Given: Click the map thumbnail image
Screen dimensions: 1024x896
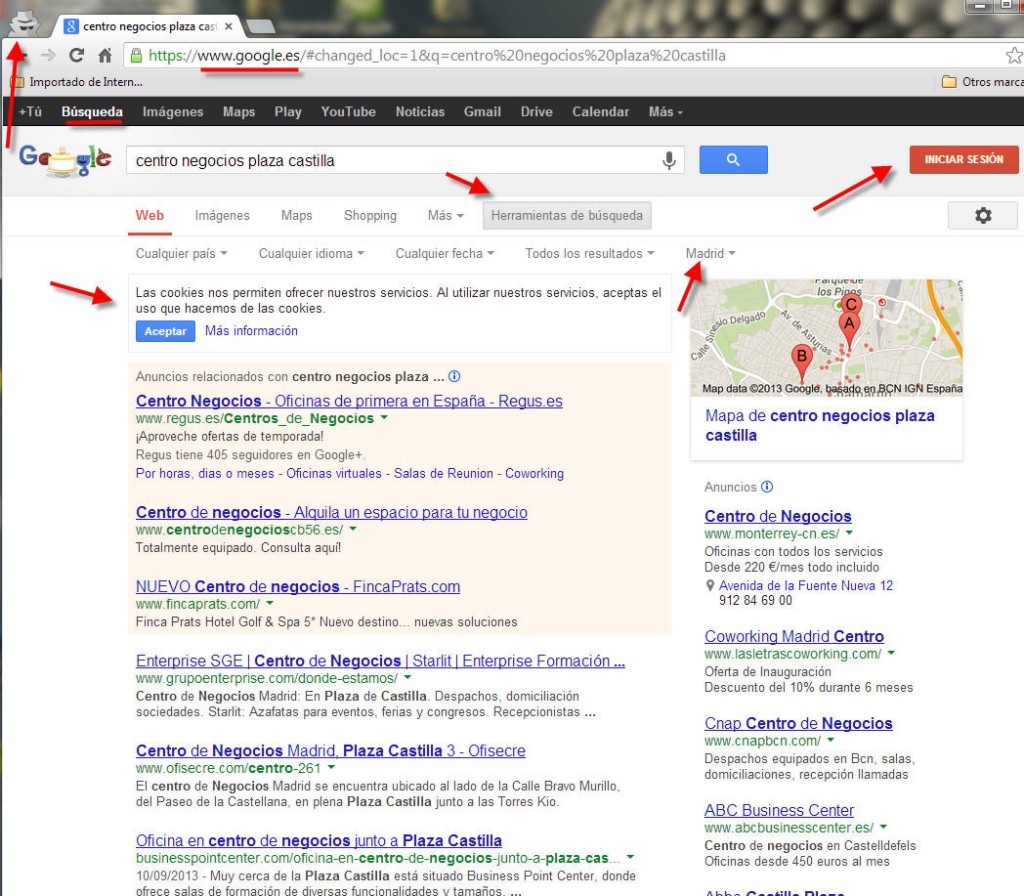Looking at the screenshot, I should click(826, 337).
